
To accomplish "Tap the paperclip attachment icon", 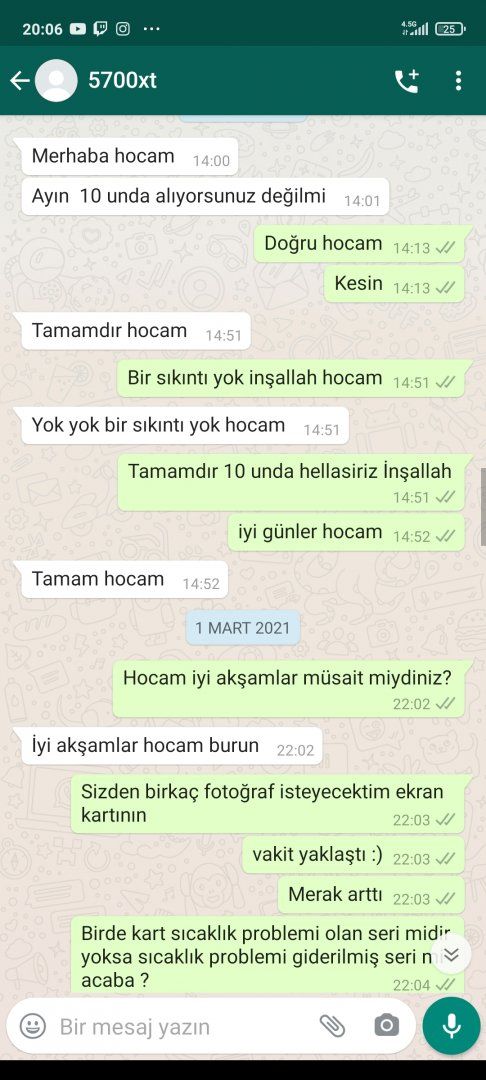I will point(332,1026).
